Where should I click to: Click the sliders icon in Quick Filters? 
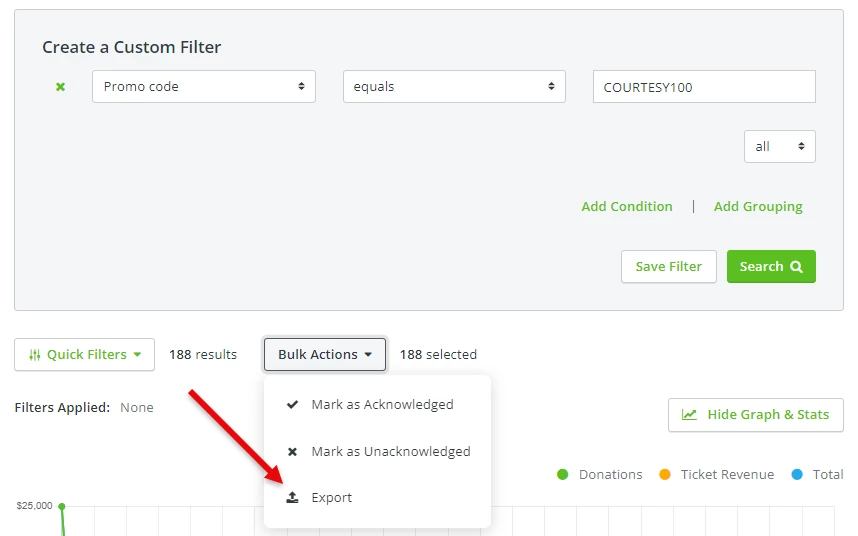(34, 355)
